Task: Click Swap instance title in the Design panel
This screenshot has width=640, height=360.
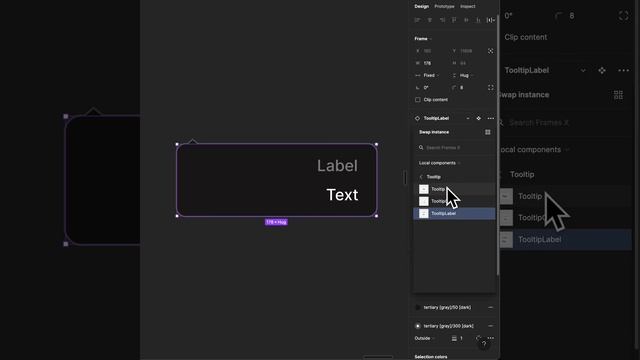Action: pyautogui.click(x=434, y=132)
